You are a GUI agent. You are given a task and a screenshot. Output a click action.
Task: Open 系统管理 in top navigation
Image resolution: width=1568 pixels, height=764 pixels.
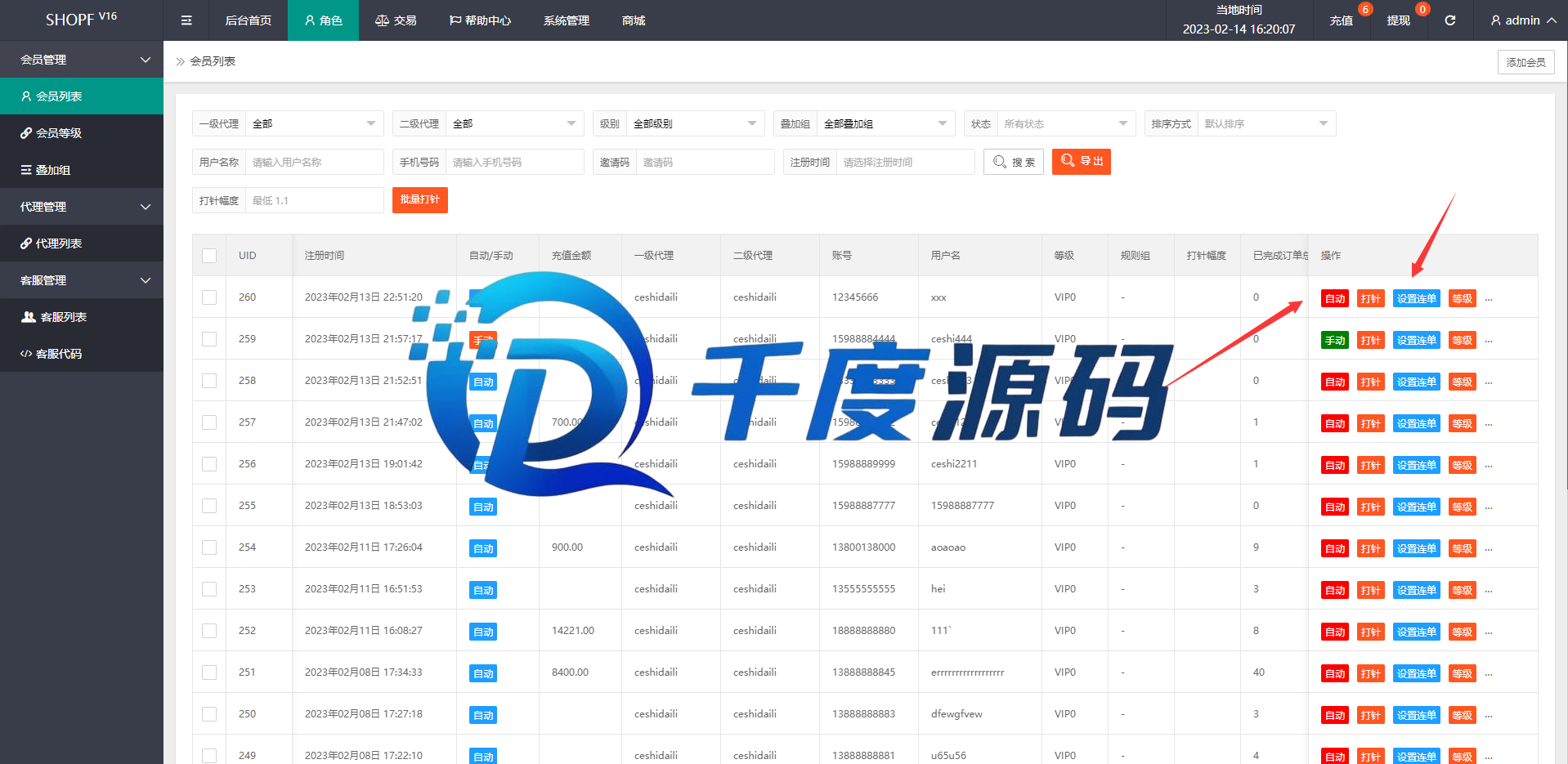pos(567,20)
